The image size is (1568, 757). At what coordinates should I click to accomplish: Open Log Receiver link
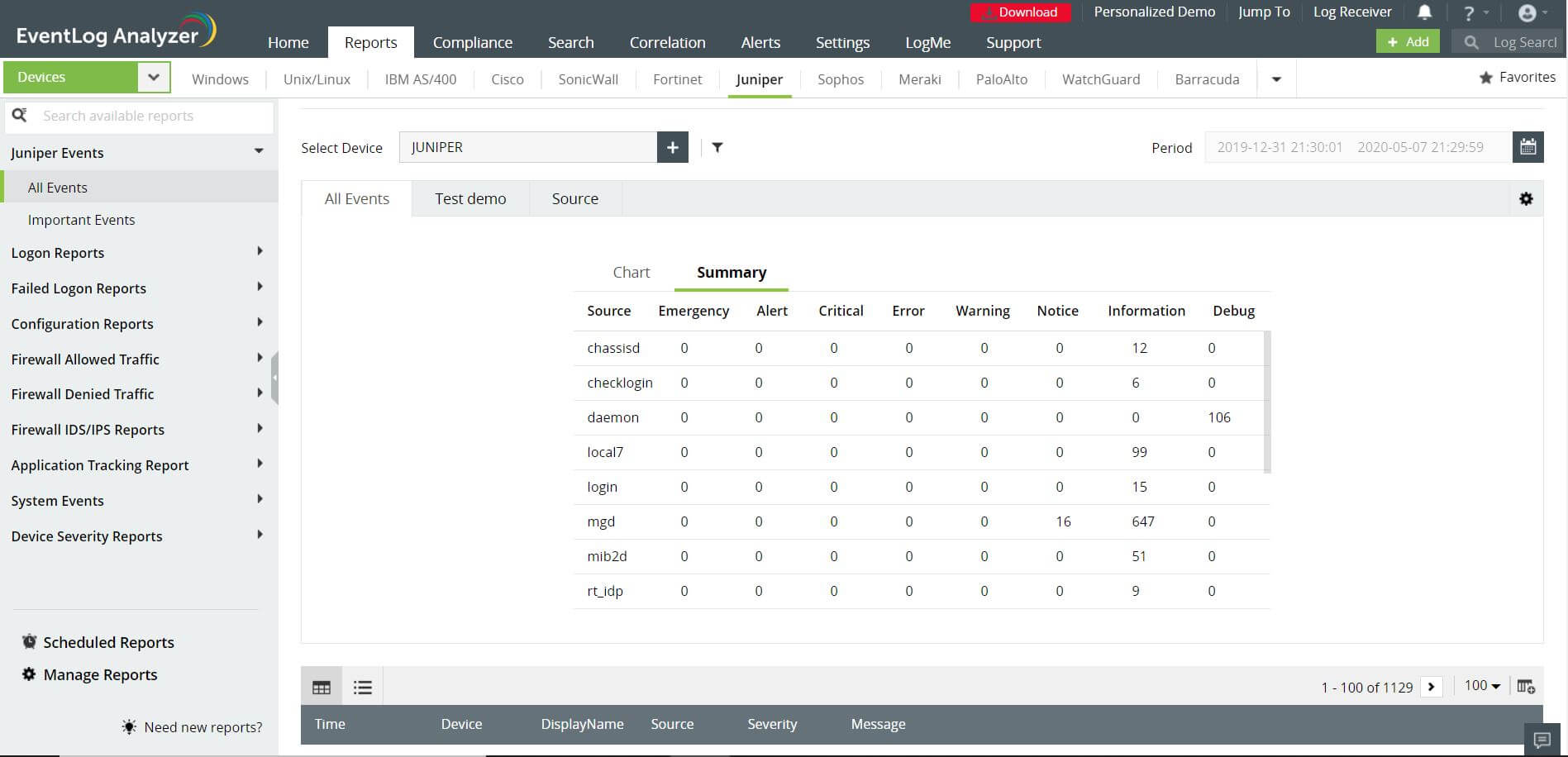(x=1352, y=12)
